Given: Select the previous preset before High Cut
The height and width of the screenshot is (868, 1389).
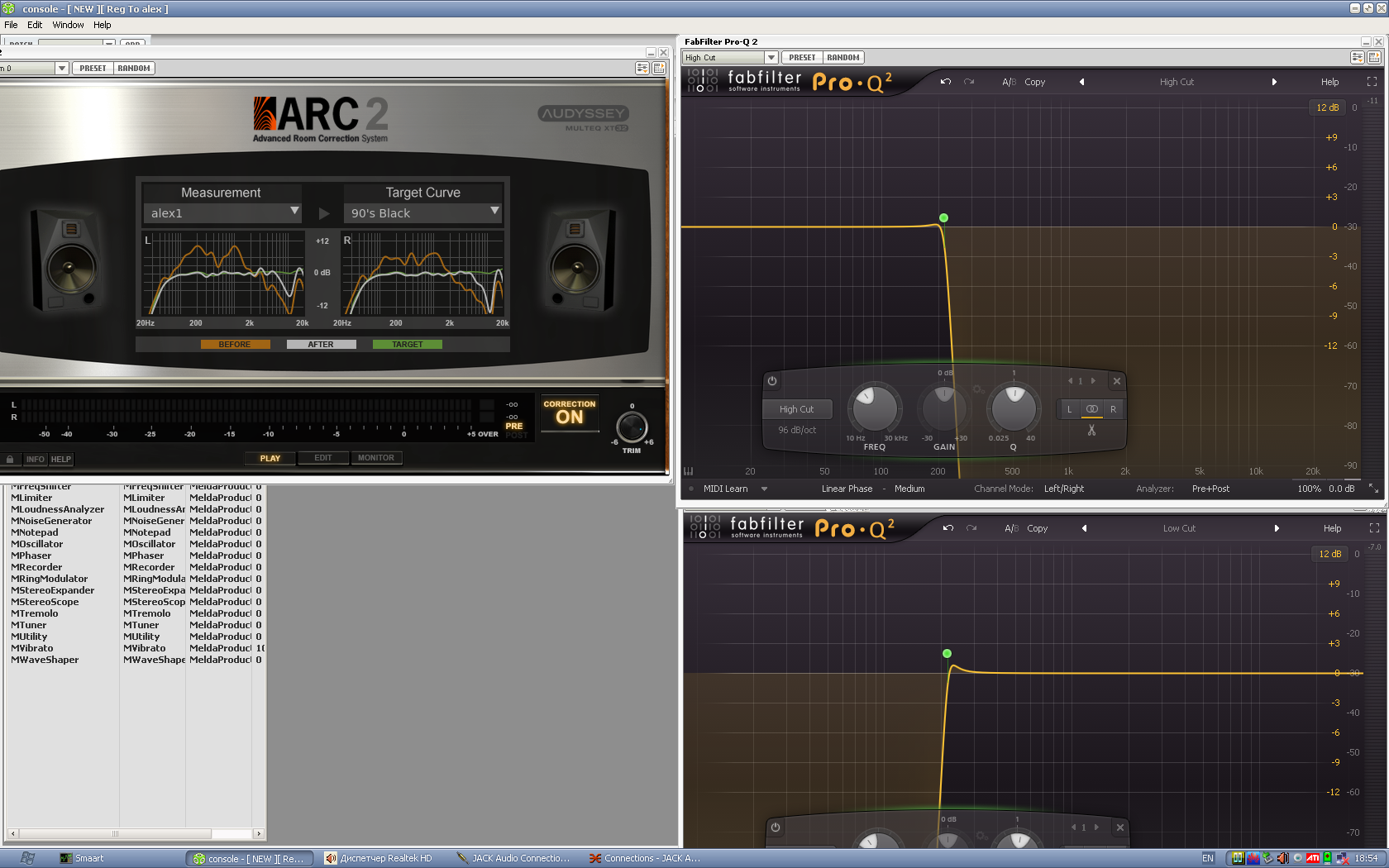Looking at the screenshot, I should click(x=1081, y=82).
